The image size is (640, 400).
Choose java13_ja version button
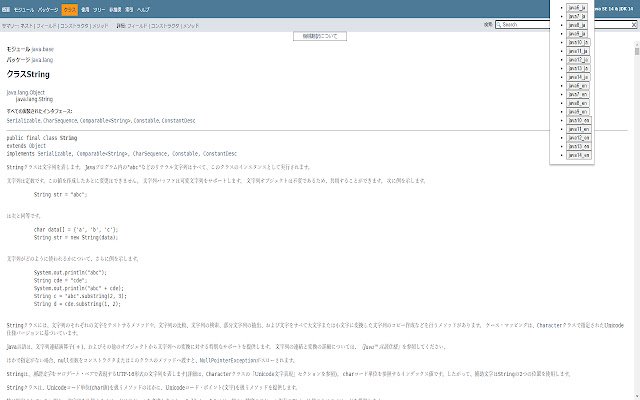(578, 69)
